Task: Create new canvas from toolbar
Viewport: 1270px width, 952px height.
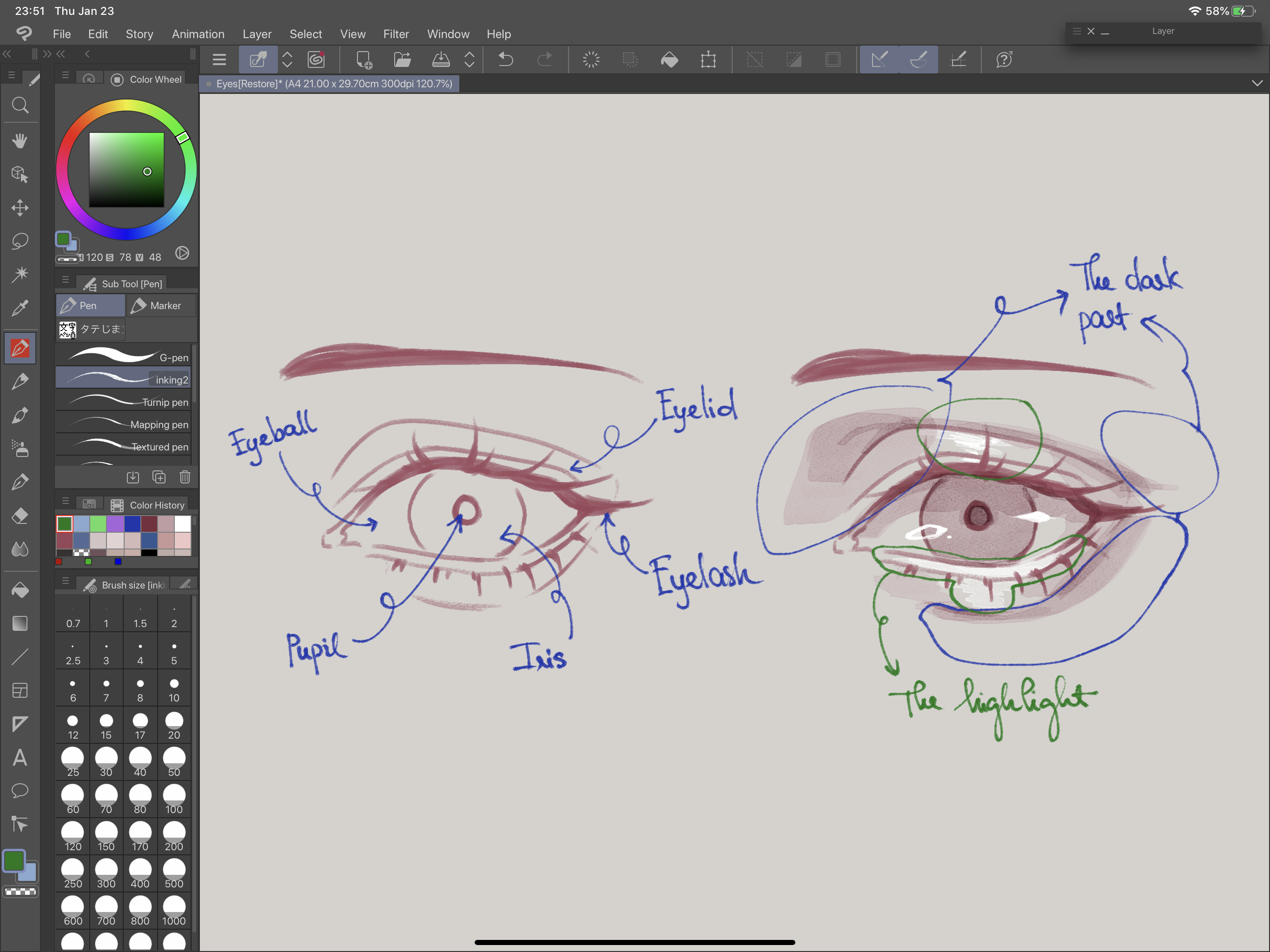Action: point(364,59)
